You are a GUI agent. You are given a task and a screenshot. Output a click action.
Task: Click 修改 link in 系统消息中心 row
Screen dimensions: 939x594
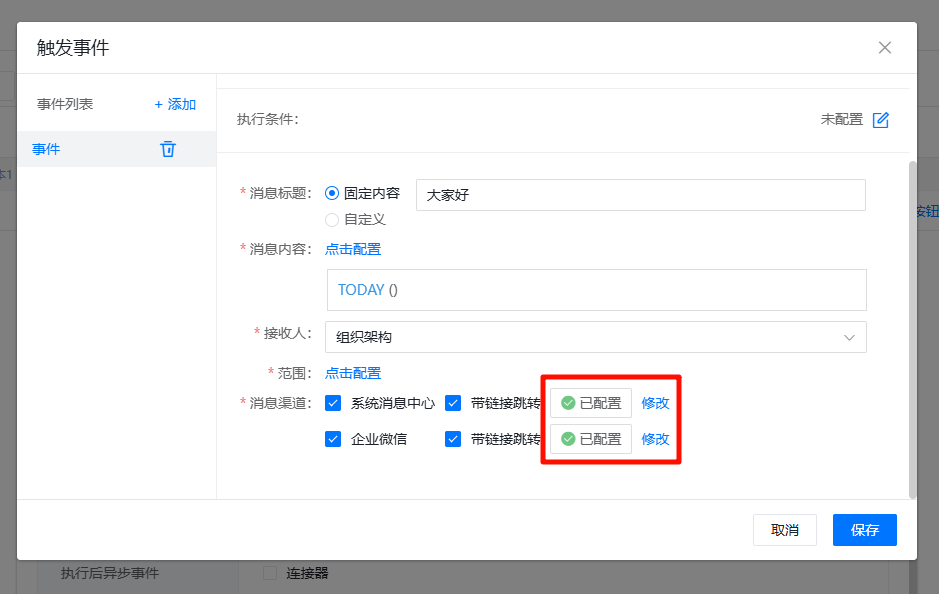[655, 403]
